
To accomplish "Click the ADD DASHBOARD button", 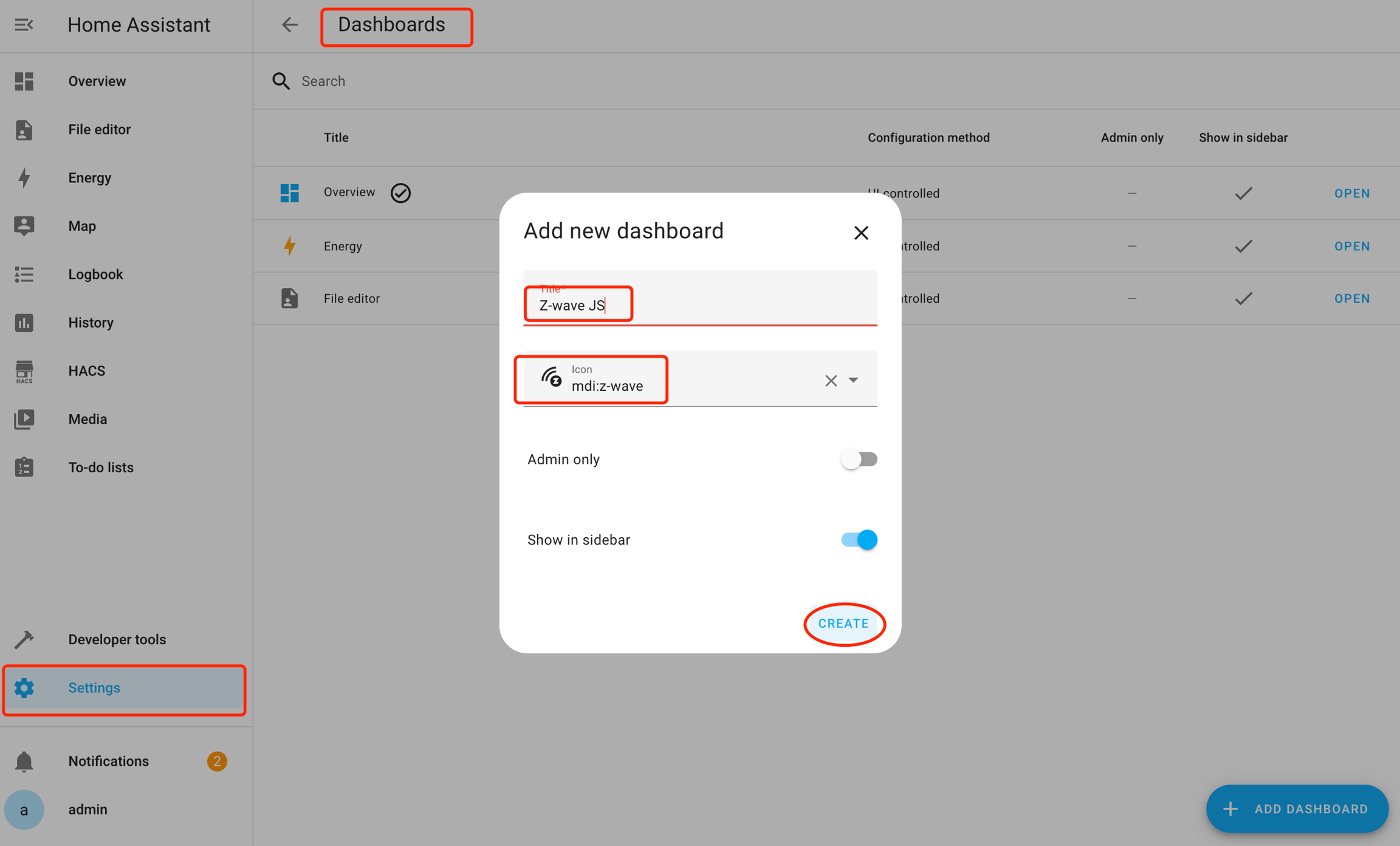I will point(1297,809).
